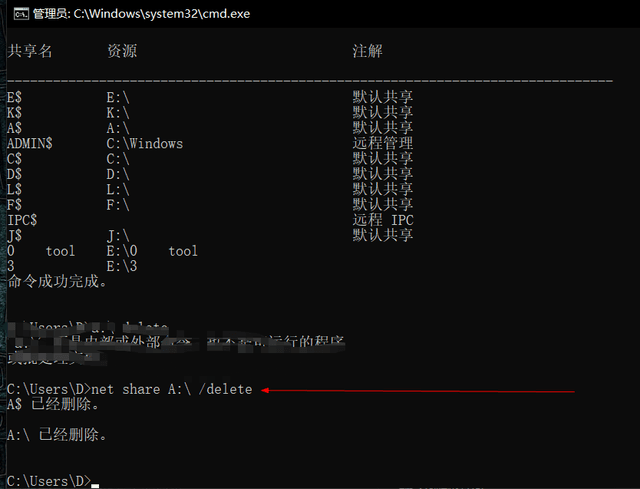Viewport: 640px width, 489px height.
Task: Click the 远程 IPC remark text
Action: [x=383, y=220]
